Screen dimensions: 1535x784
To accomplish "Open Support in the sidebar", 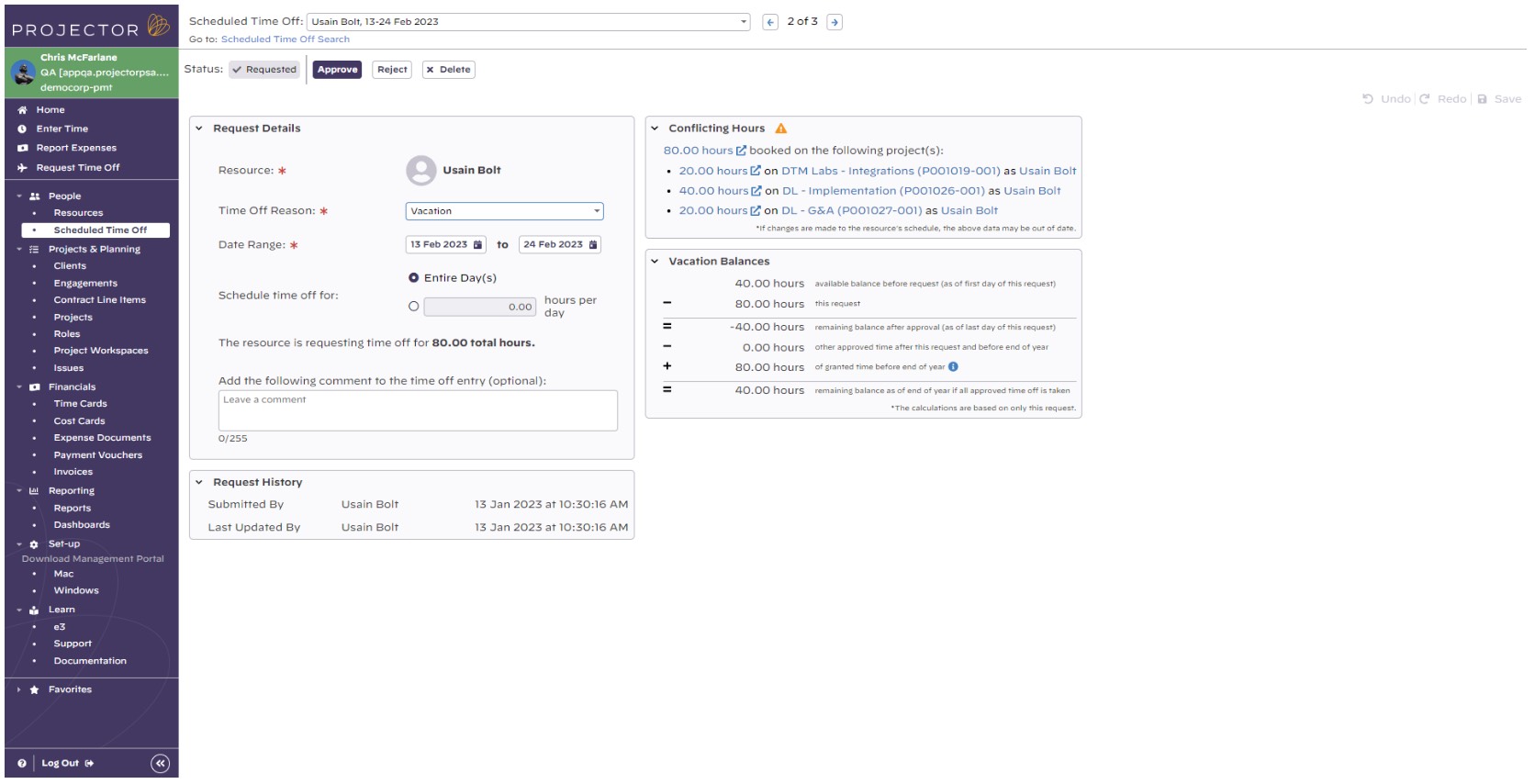I will point(73,644).
